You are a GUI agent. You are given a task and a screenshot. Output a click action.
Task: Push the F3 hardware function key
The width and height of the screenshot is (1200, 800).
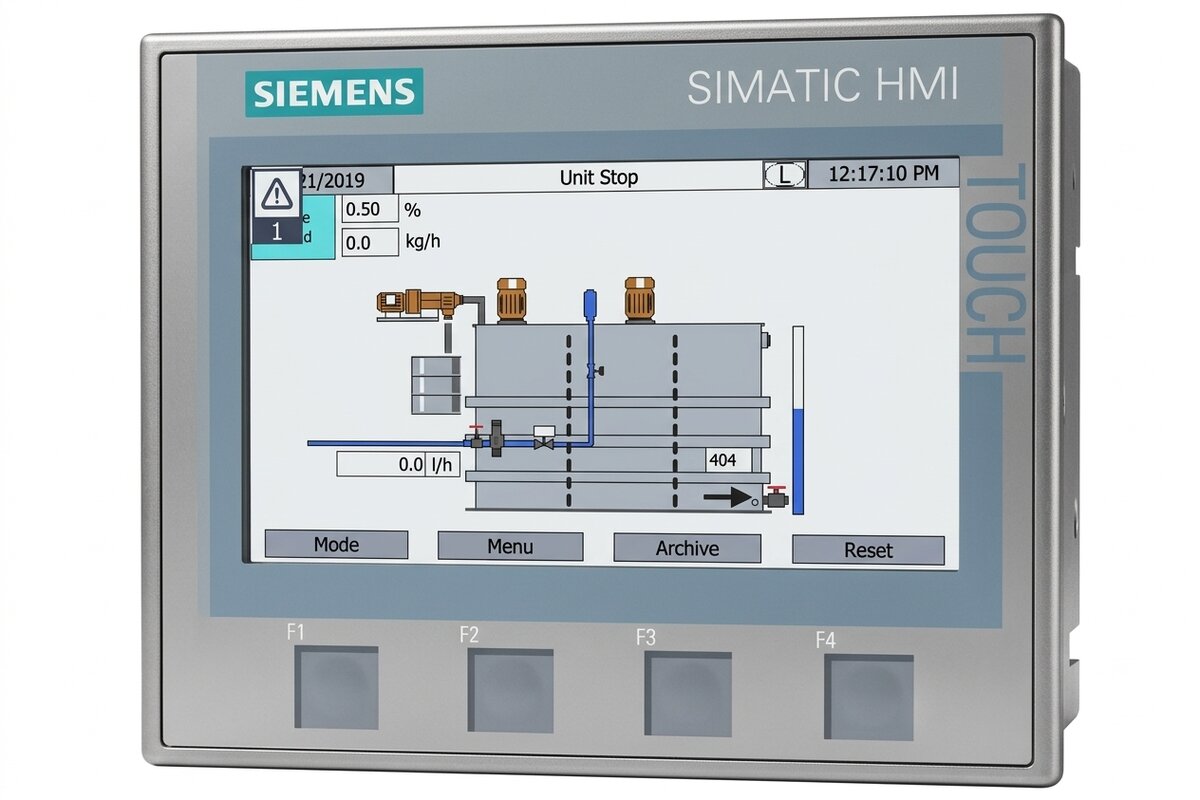688,695
